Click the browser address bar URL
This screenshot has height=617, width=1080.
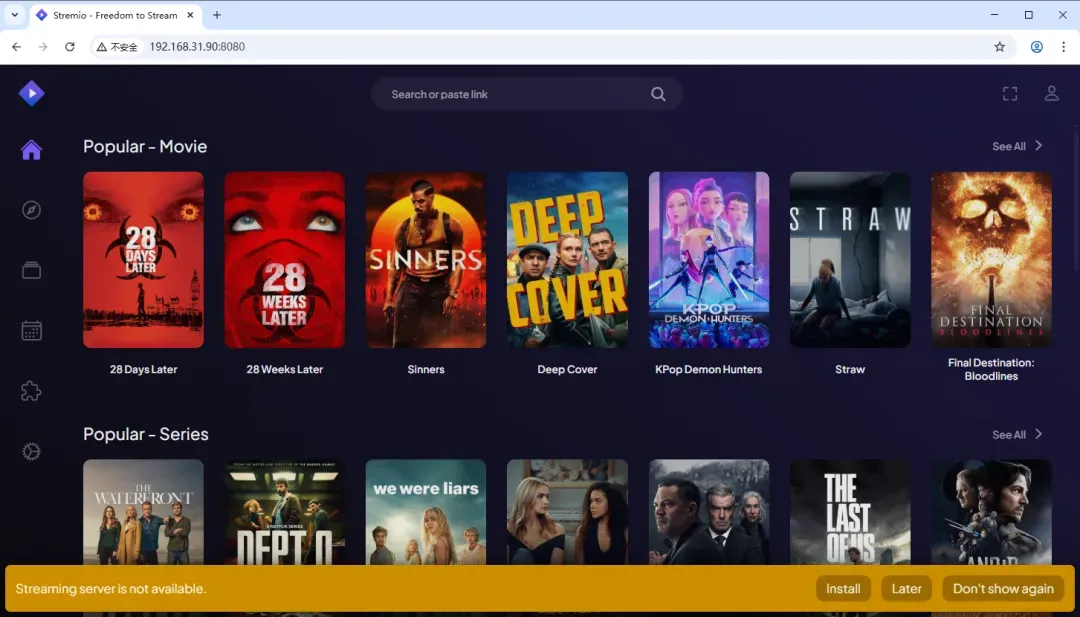tap(197, 47)
